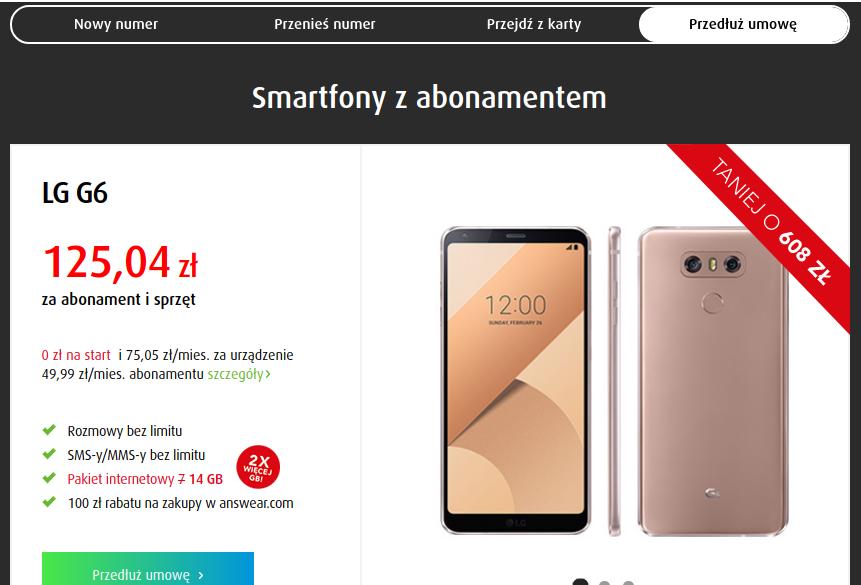Open the szczegóły details link
This screenshot has height=585, width=861.
(235, 375)
